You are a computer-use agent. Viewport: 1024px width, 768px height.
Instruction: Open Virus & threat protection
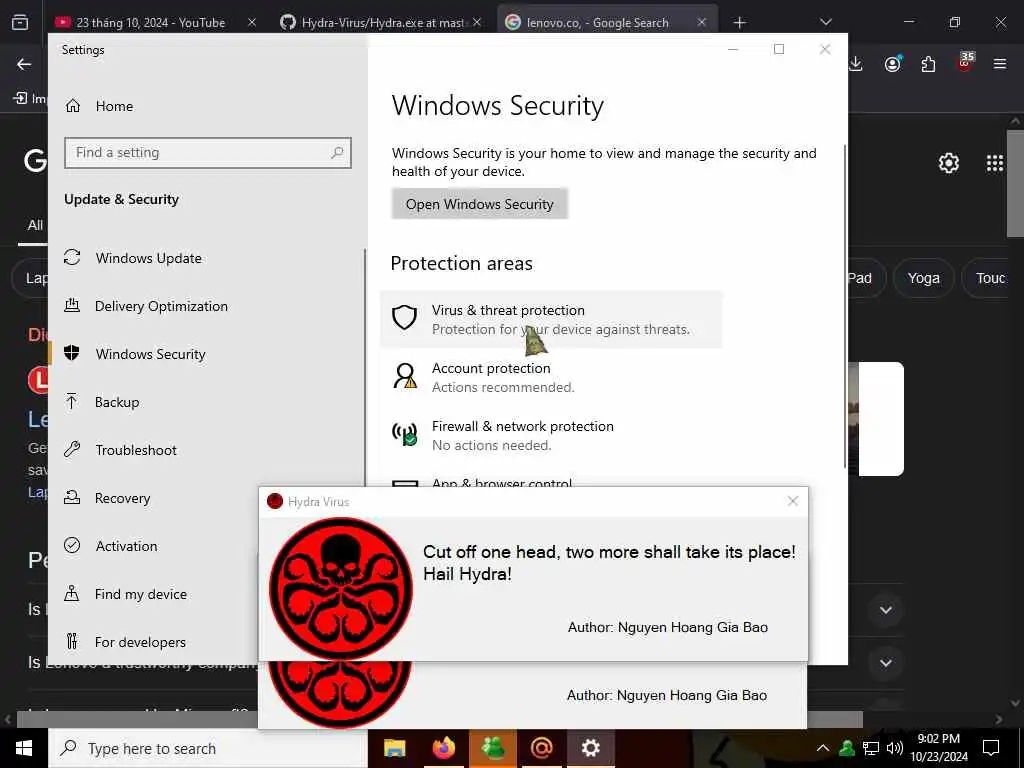[x=551, y=319]
